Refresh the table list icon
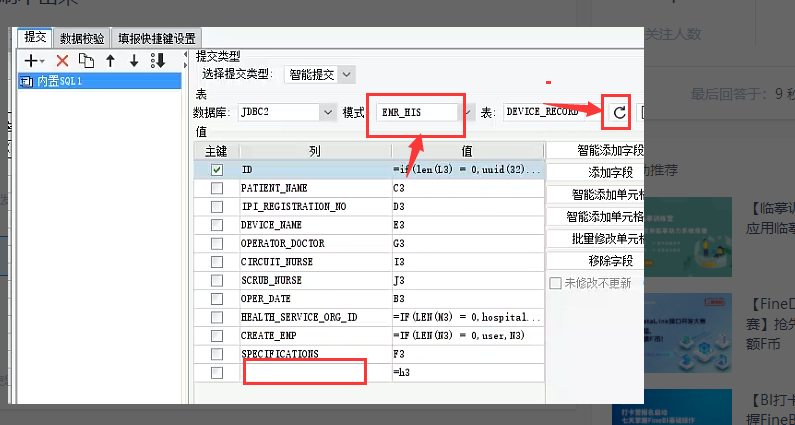 point(619,113)
